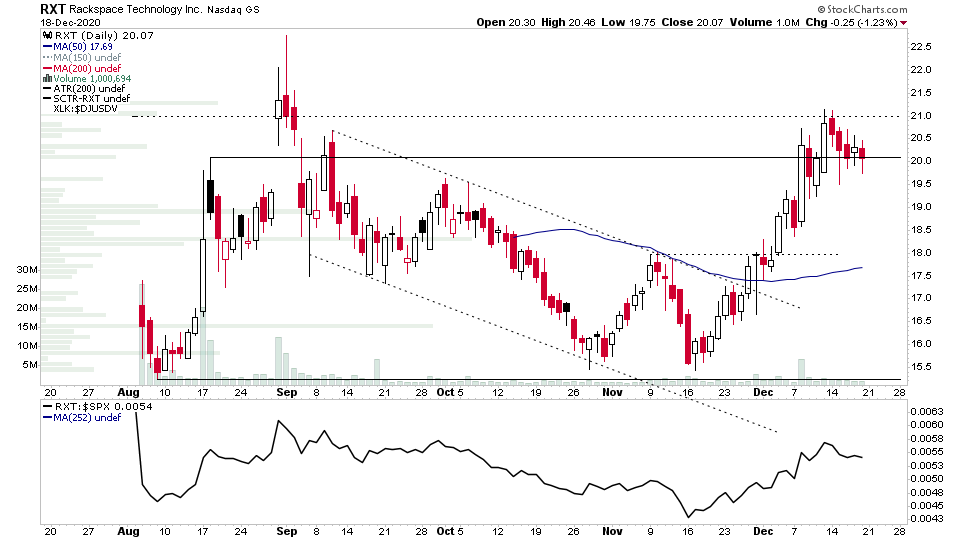
Task: Select the RXT ticker symbol in the title
Action: tap(53, 9)
